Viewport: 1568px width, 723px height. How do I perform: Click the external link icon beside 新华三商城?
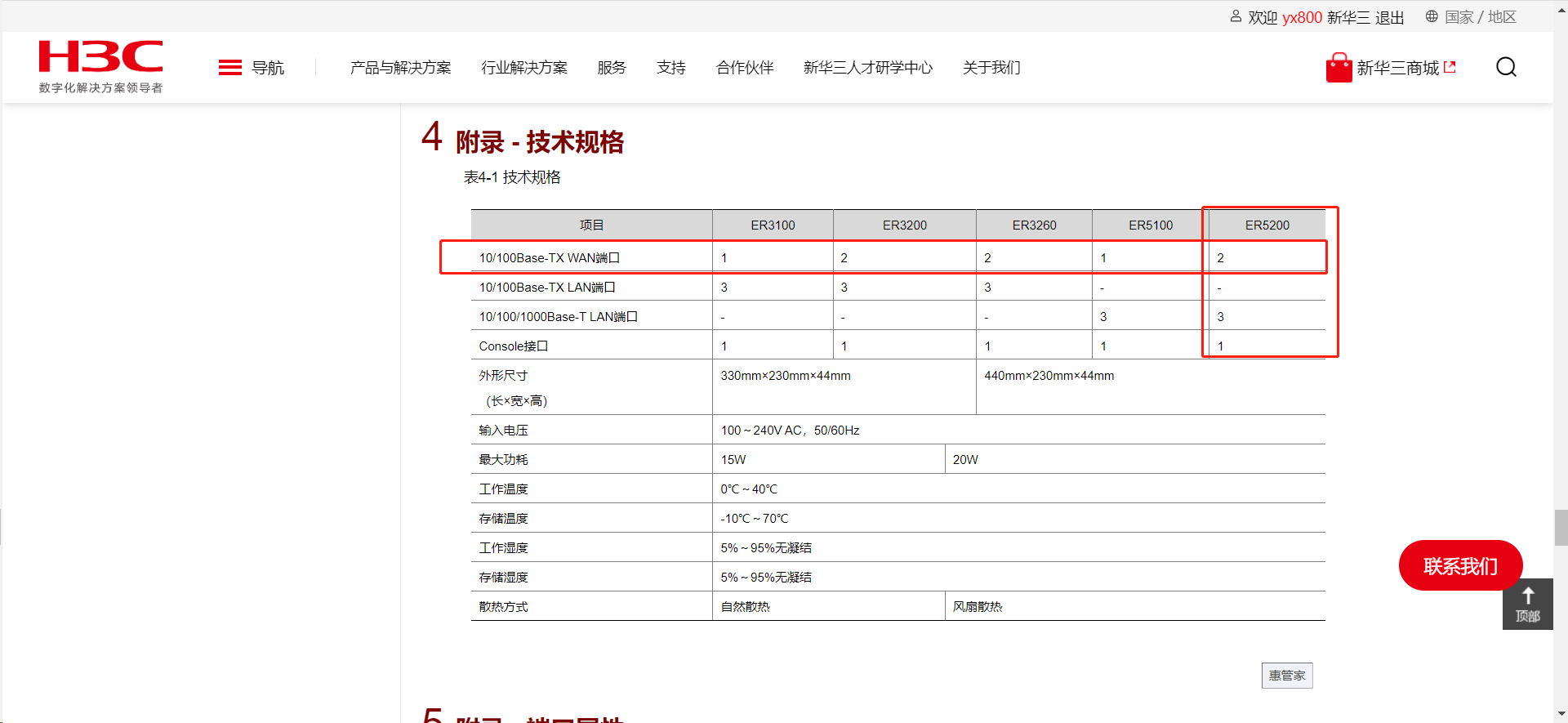point(1450,67)
